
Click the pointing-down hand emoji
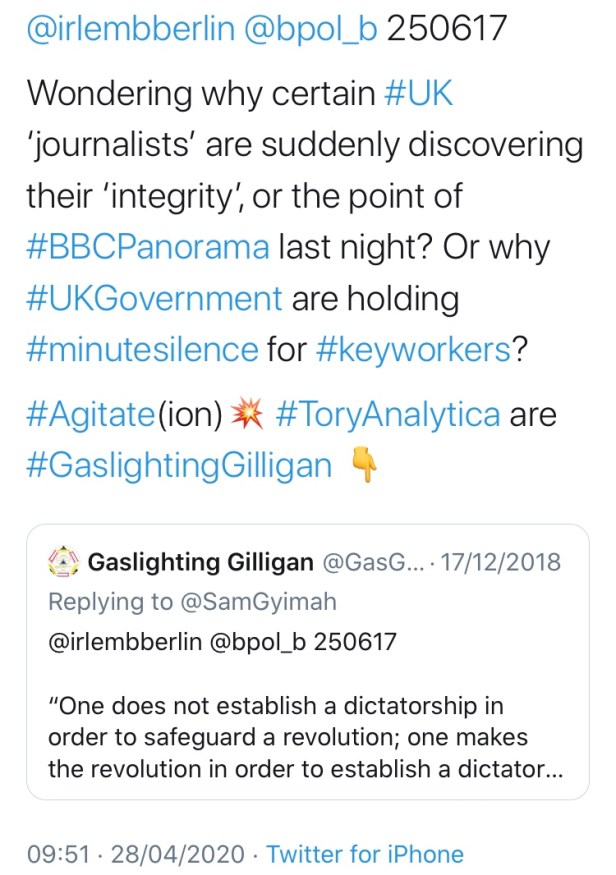[x=365, y=467]
